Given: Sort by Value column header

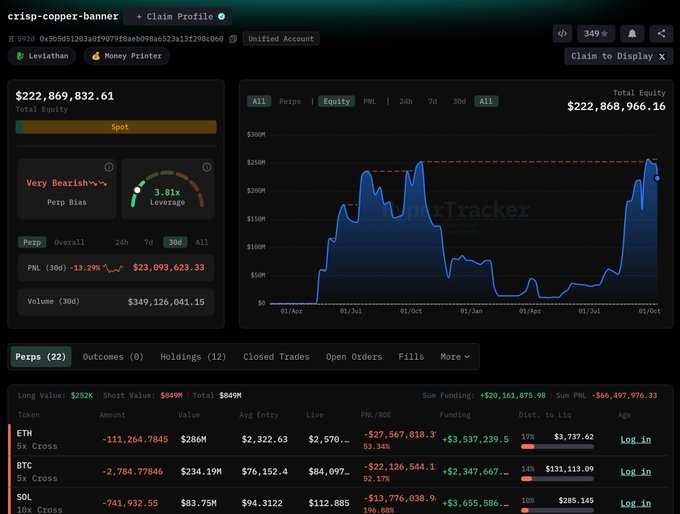Looking at the screenshot, I should [x=189, y=415].
